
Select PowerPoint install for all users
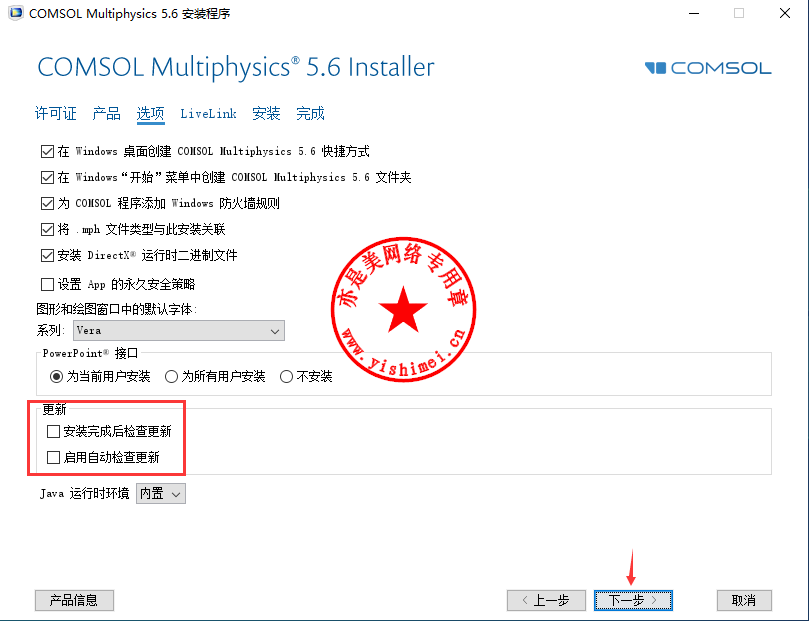pos(171,377)
